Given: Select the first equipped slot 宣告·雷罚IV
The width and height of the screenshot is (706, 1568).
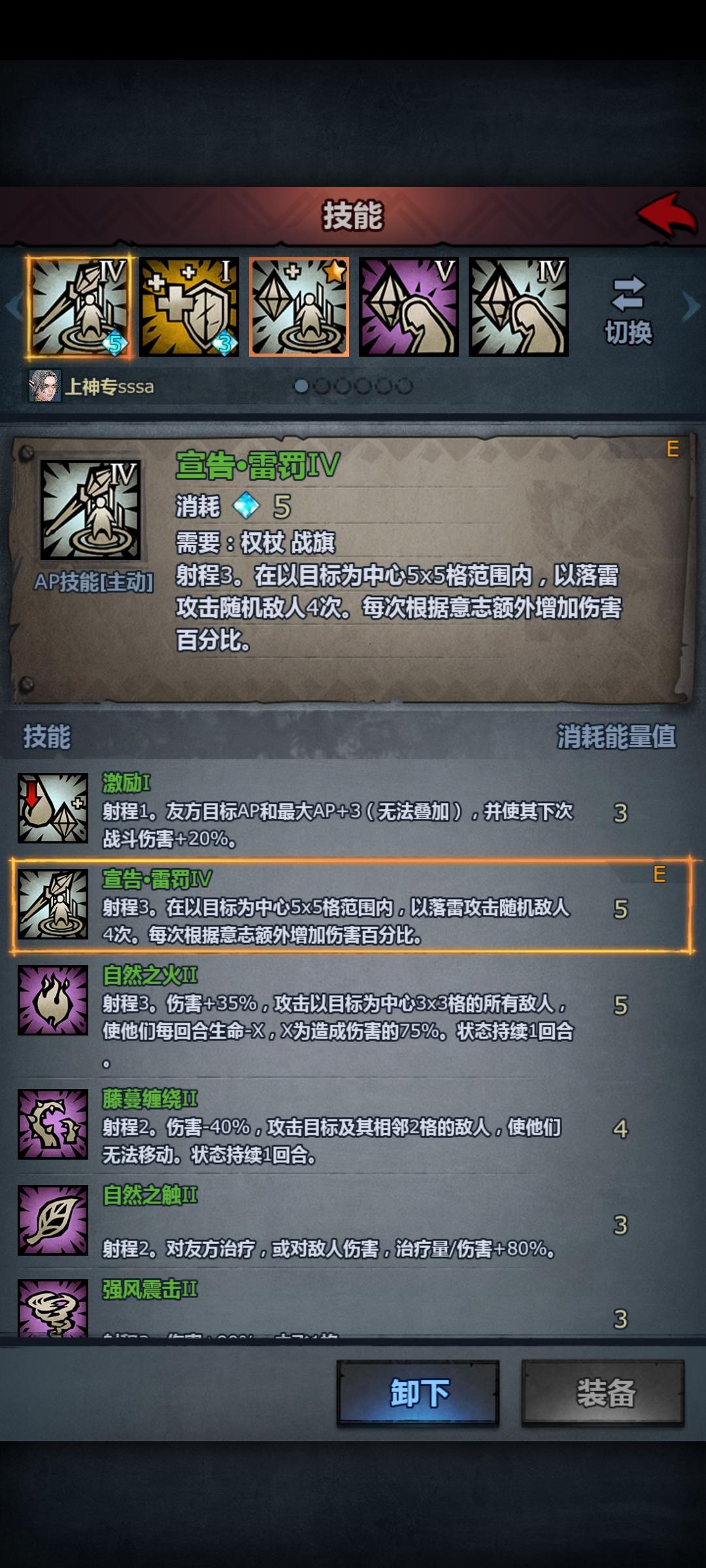Looking at the screenshot, I should pos(79,306).
